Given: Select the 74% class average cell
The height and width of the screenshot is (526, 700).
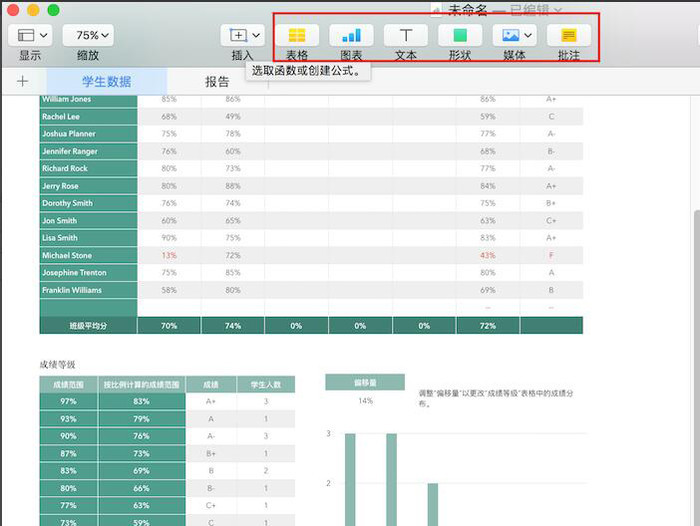Looking at the screenshot, I should coord(233,326).
